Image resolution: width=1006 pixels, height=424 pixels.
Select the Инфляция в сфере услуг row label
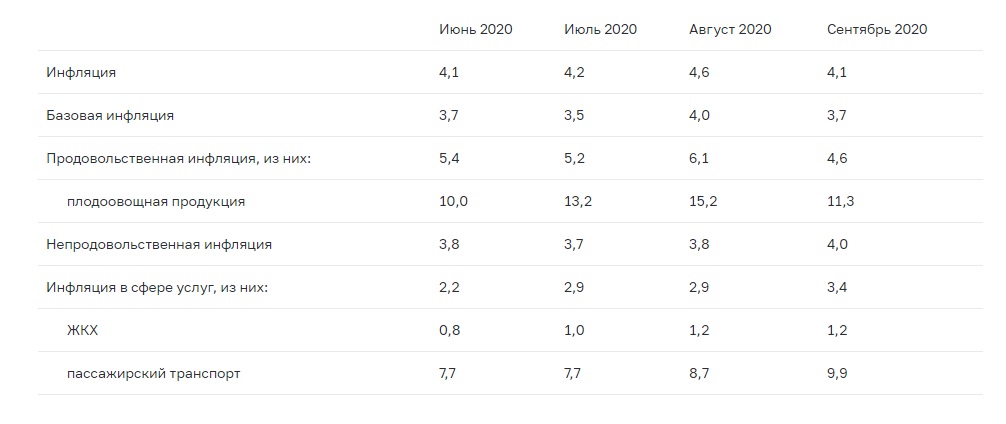point(158,287)
